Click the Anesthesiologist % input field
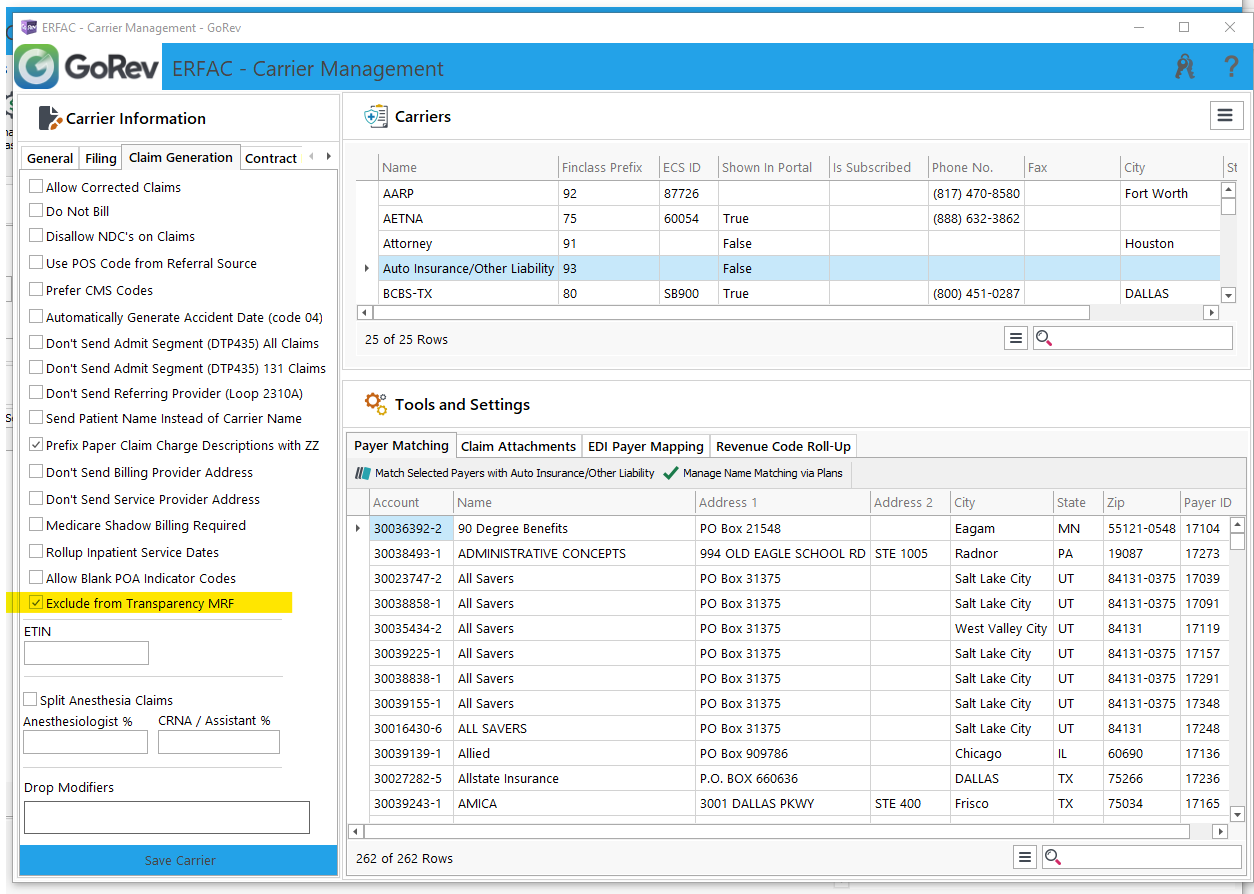The height and width of the screenshot is (894, 1254). pyautogui.click(x=85, y=742)
